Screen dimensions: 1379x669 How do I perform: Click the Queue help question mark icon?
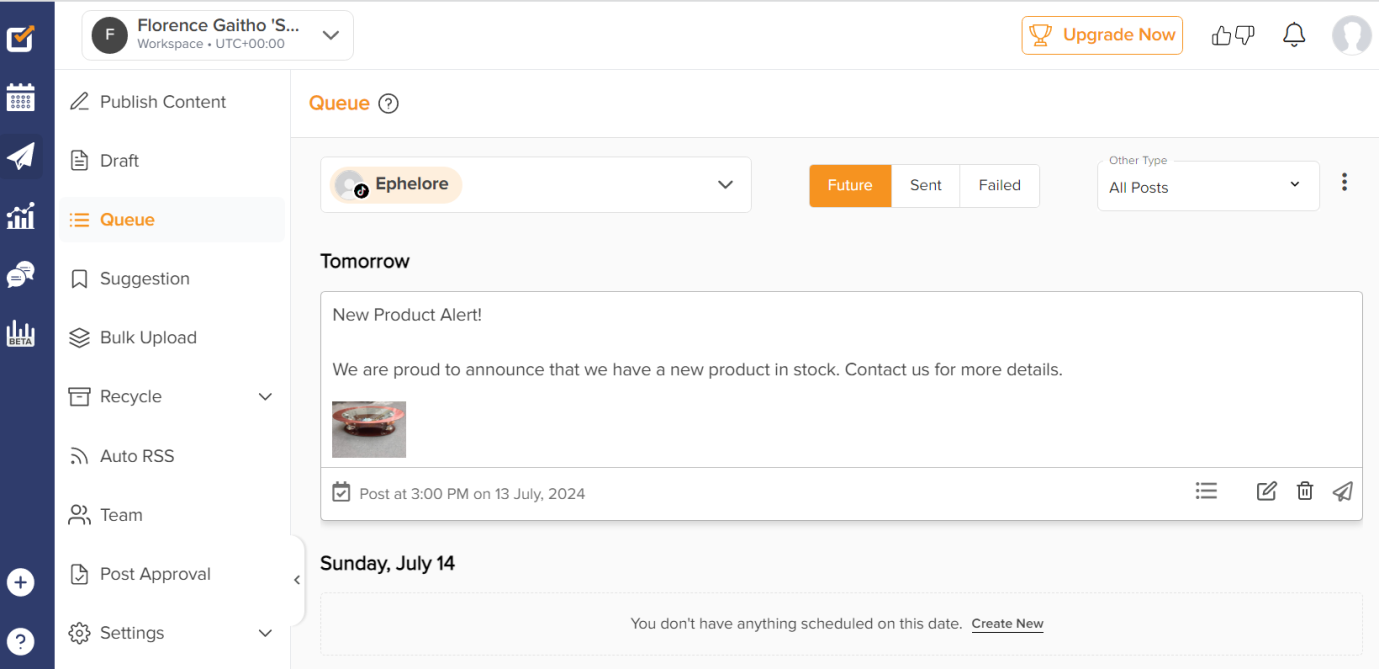pyautogui.click(x=388, y=103)
